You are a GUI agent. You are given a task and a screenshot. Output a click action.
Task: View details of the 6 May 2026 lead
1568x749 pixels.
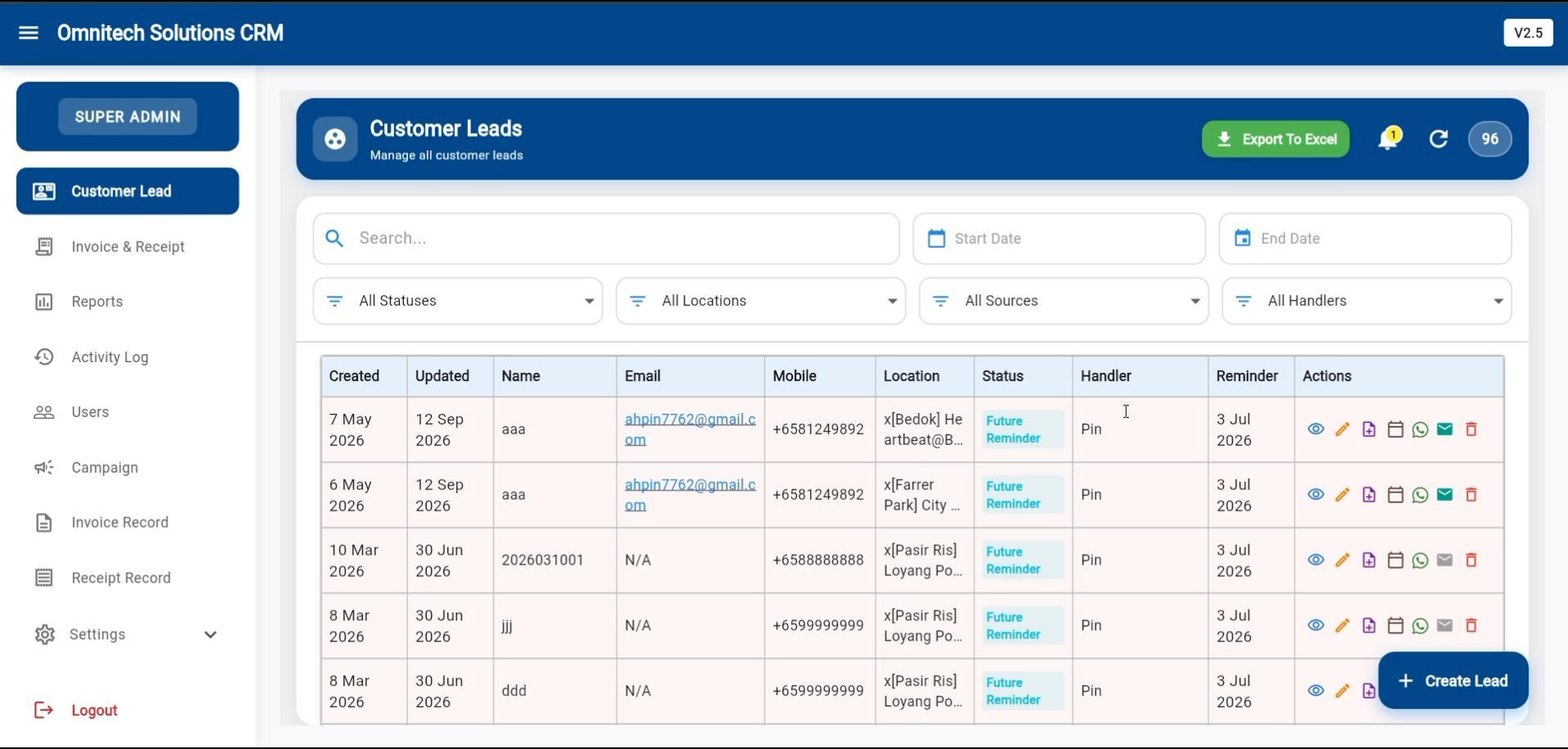(1316, 495)
